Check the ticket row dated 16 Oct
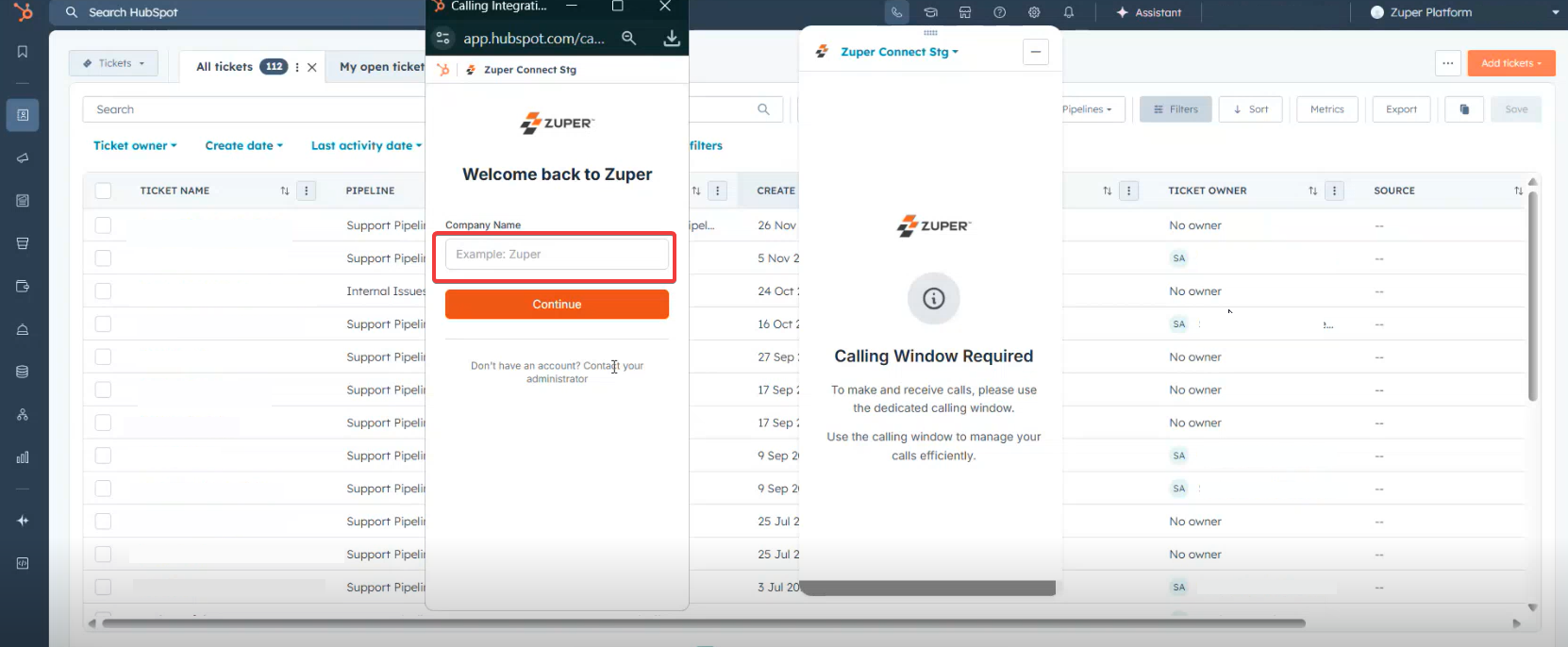Image resolution: width=1568 pixels, height=647 pixels. pyautogui.click(x=104, y=324)
